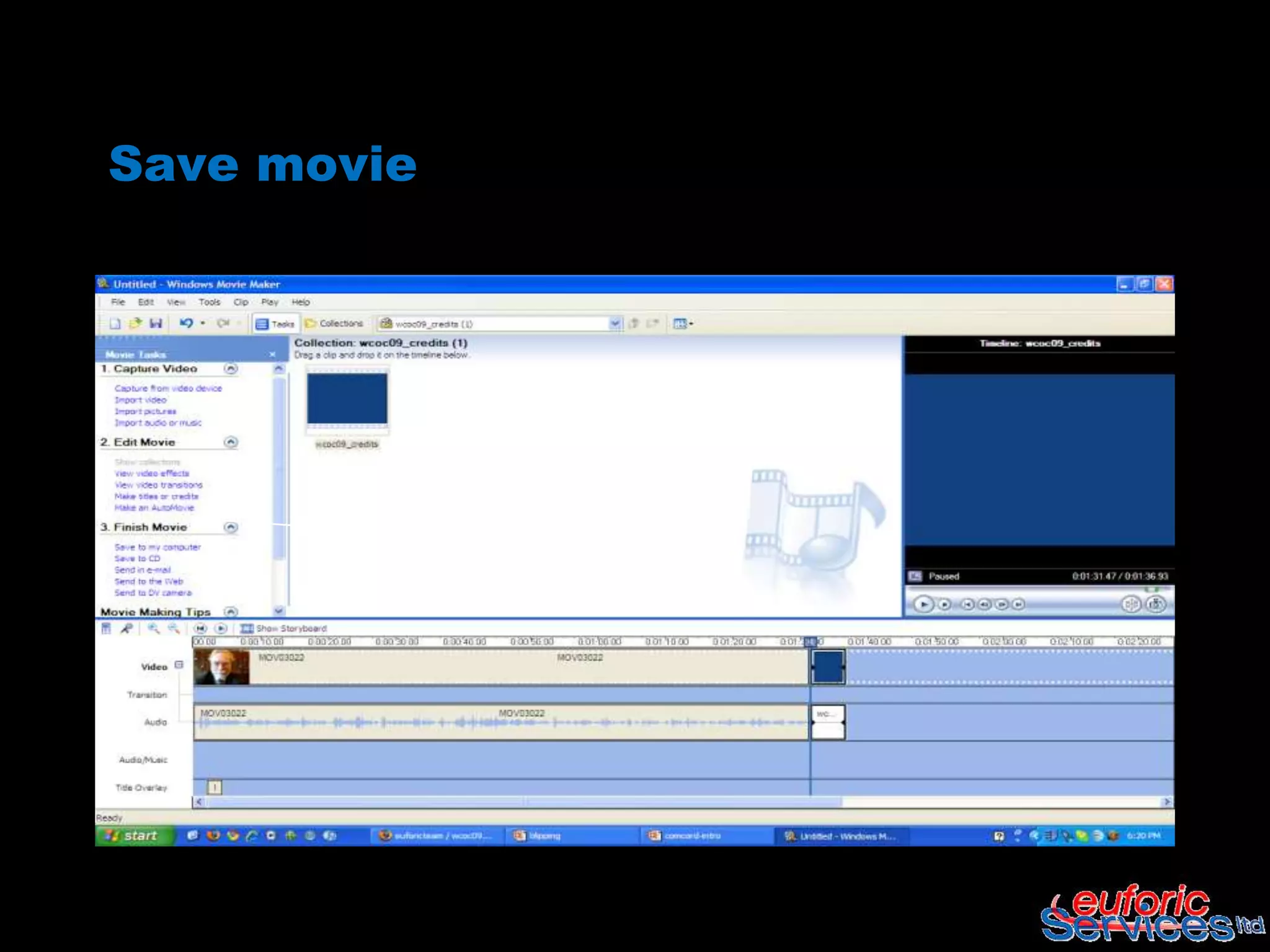Screen dimensions: 1270x952
Task: Open the File menu
Action: pos(118,302)
